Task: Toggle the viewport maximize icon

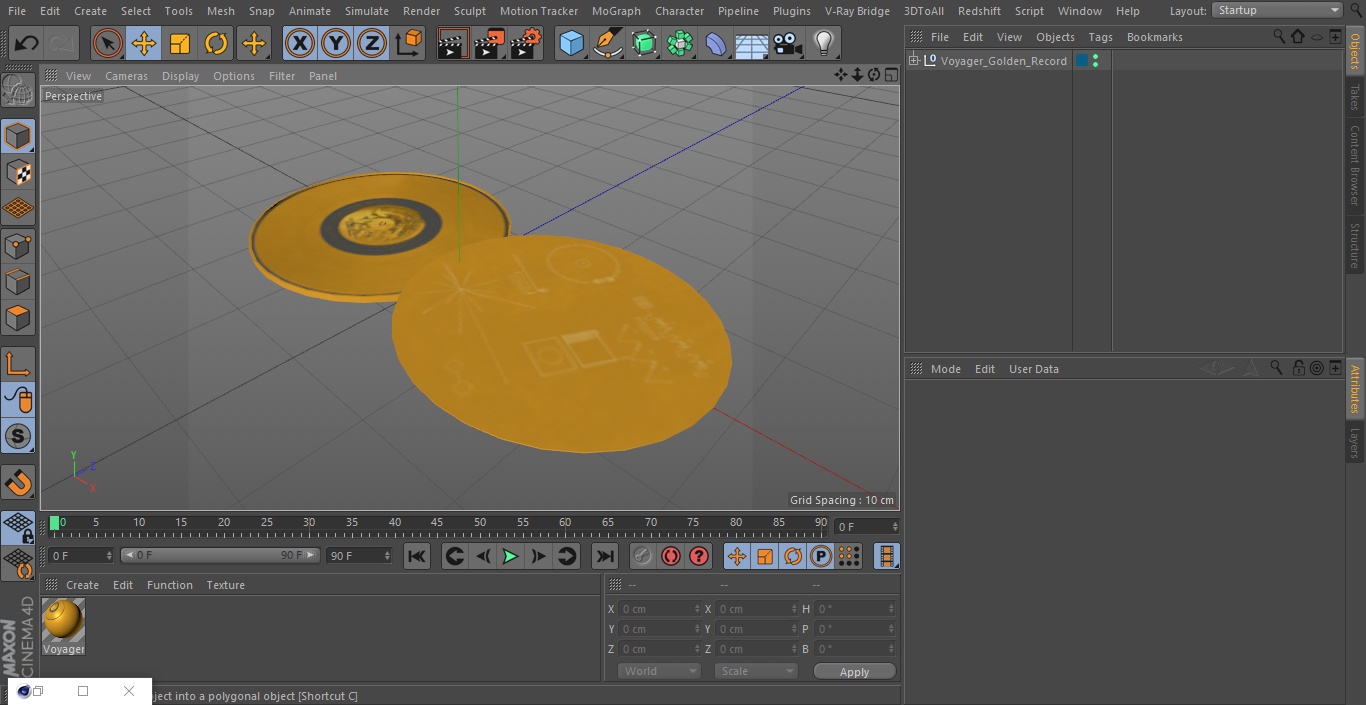Action: [x=890, y=75]
